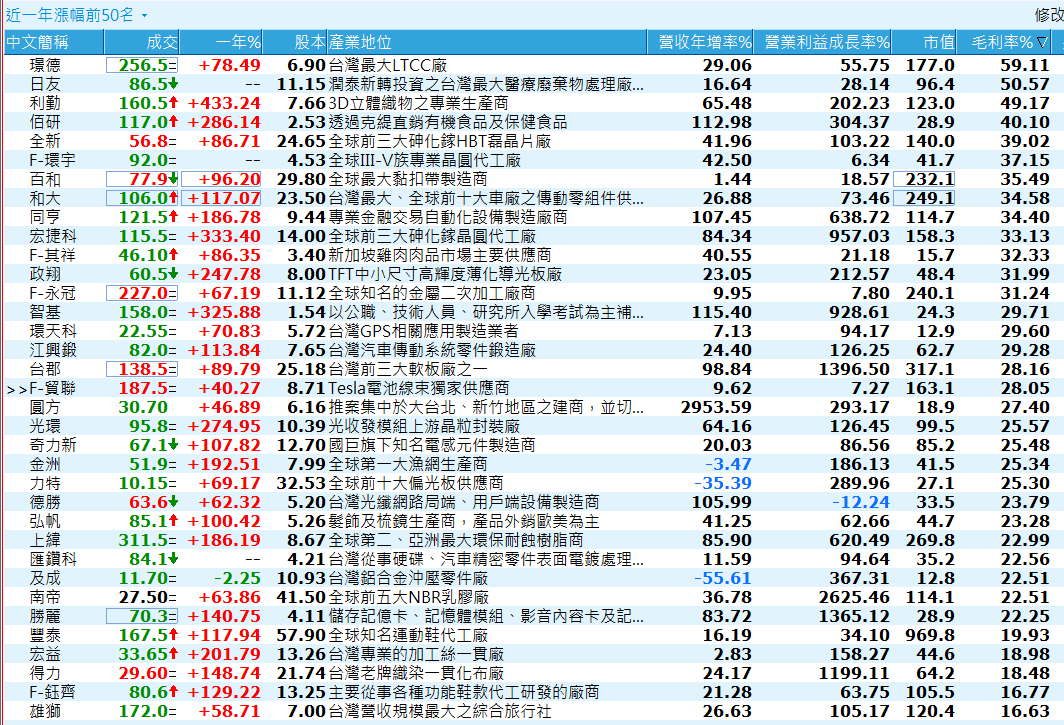Sort by the 中文簡稱 column header
Screen dimensions: 1064x725
(38, 42)
